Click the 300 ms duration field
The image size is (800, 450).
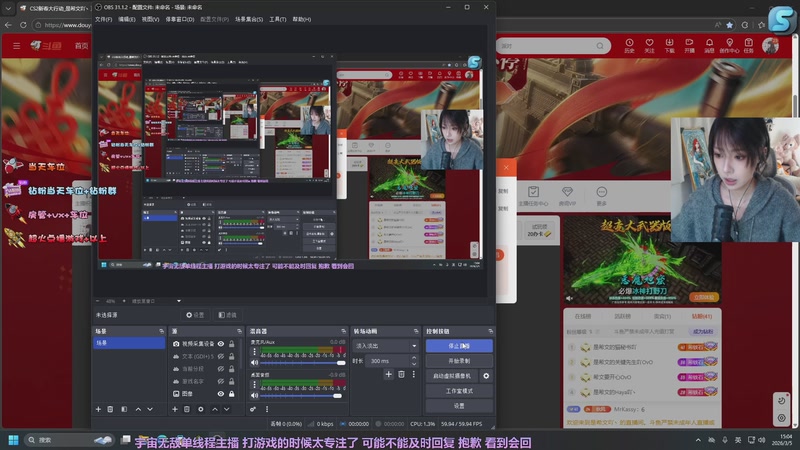(x=388, y=361)
